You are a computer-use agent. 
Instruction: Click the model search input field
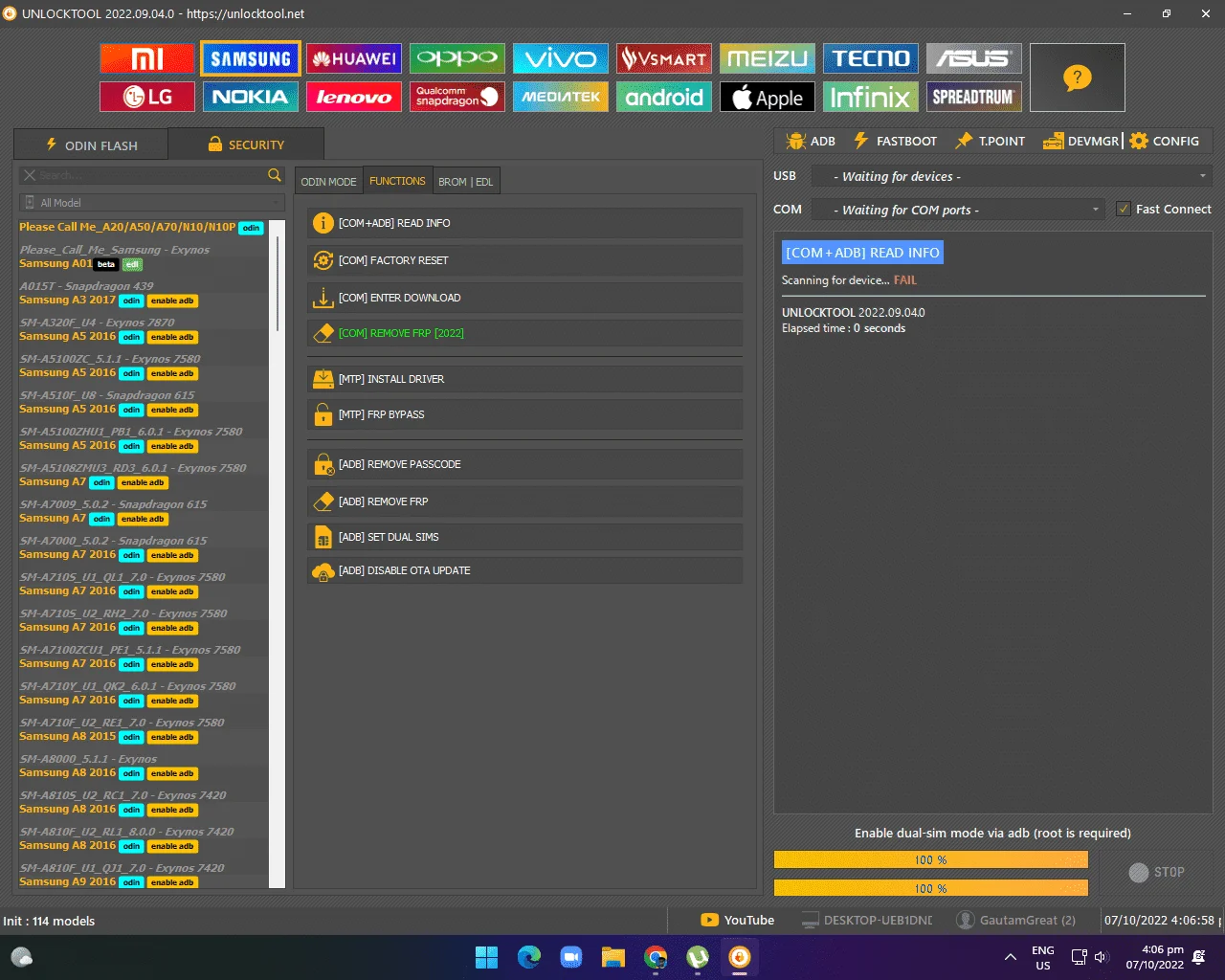[151, 175]
